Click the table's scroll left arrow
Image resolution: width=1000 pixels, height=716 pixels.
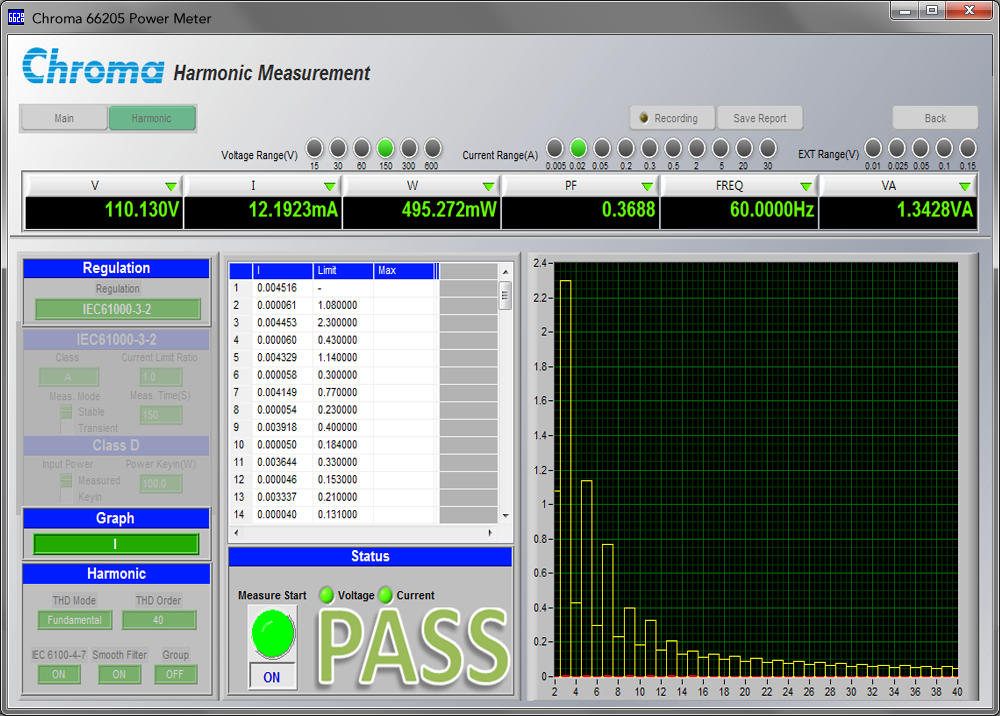pos(237,532)
